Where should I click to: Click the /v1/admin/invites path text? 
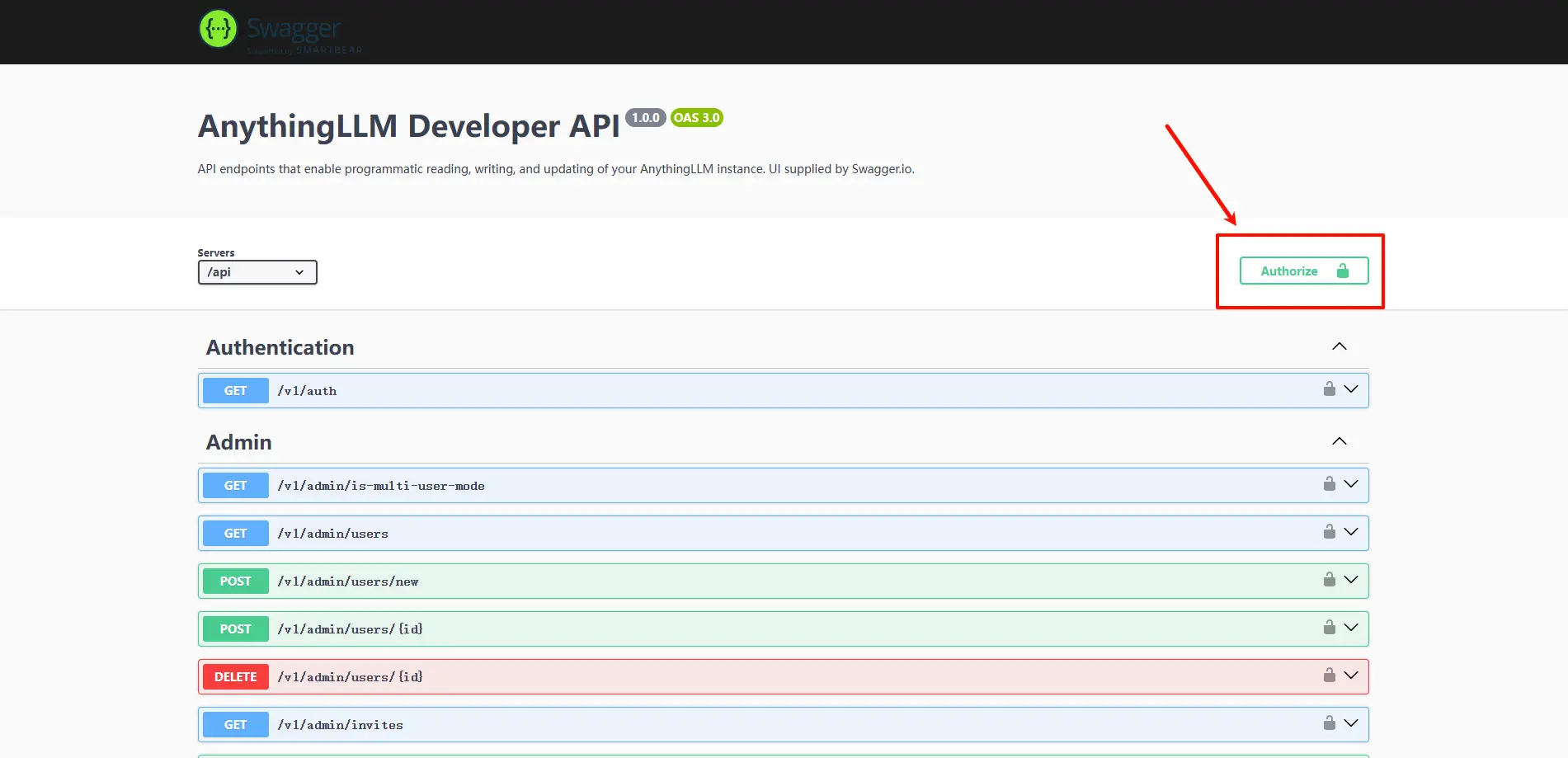pyautogui.click(x=341, y=725)
